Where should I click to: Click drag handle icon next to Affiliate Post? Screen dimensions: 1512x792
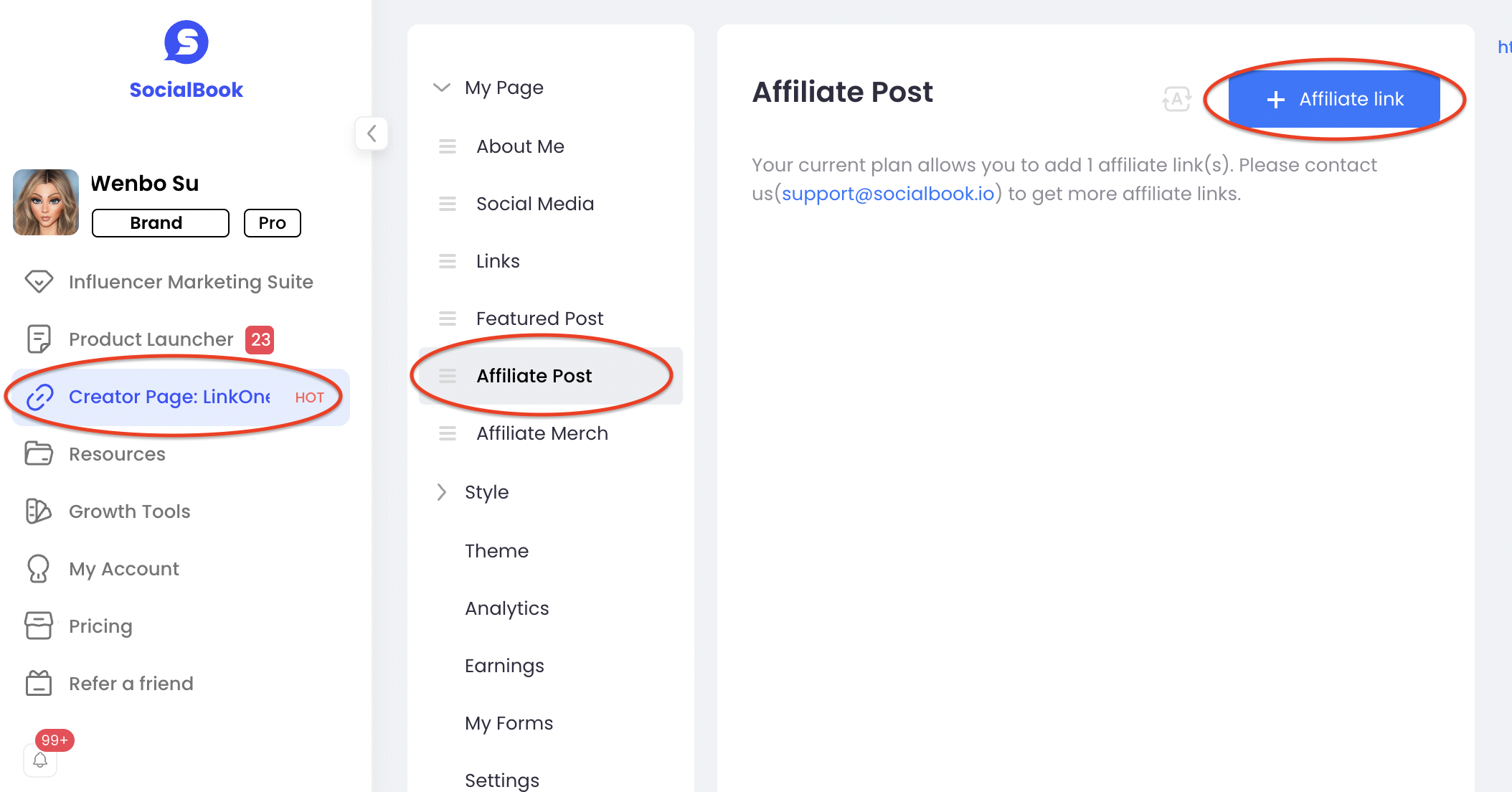tap(448, 376)
